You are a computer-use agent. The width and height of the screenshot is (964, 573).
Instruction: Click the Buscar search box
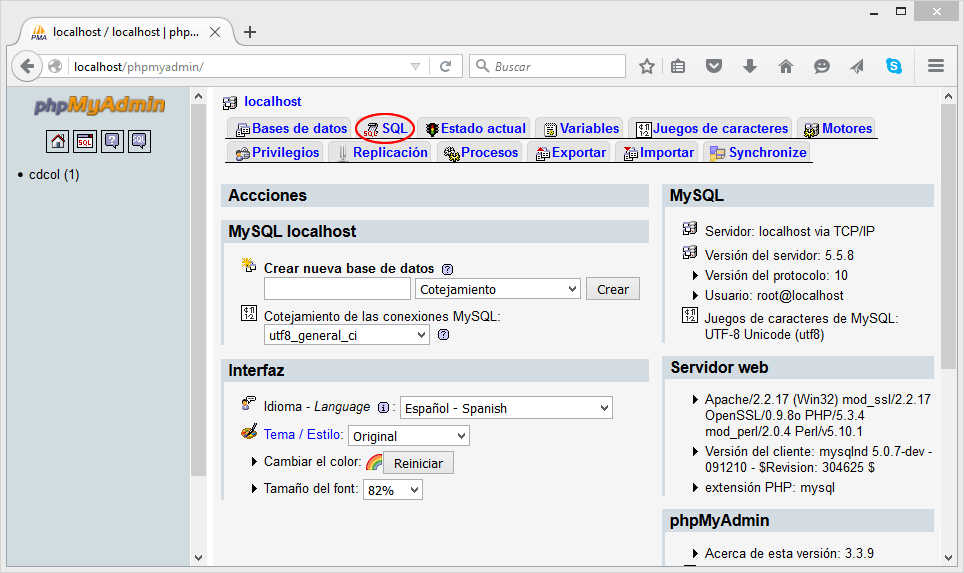547,66
